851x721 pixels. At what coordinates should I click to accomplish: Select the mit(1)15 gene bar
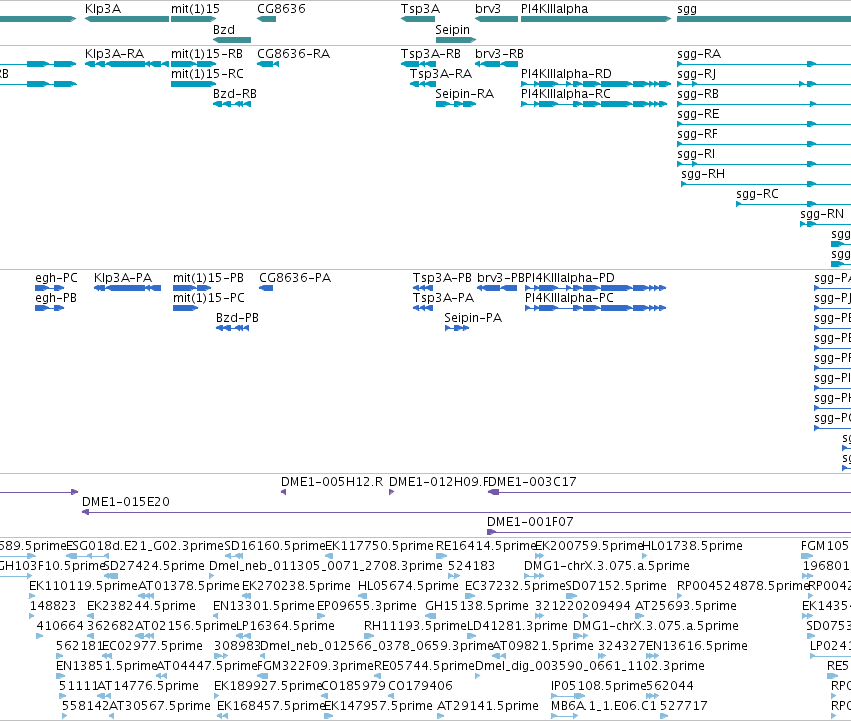pos(193,19)
